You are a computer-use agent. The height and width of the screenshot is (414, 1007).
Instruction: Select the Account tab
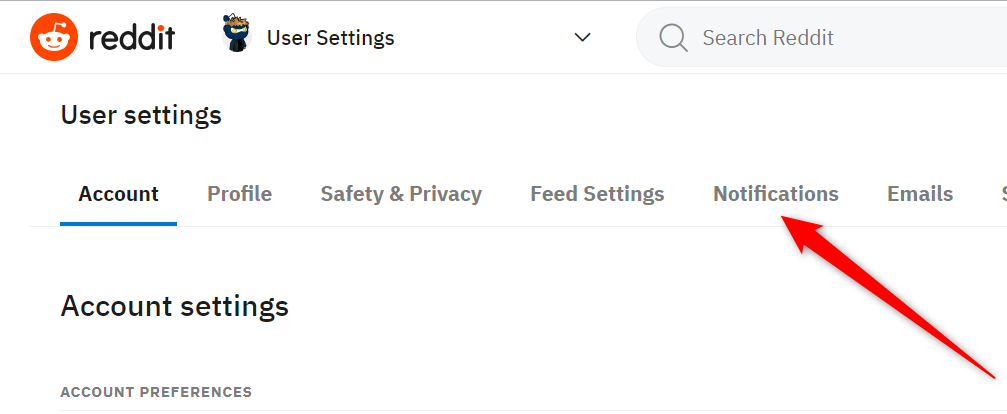118,194
